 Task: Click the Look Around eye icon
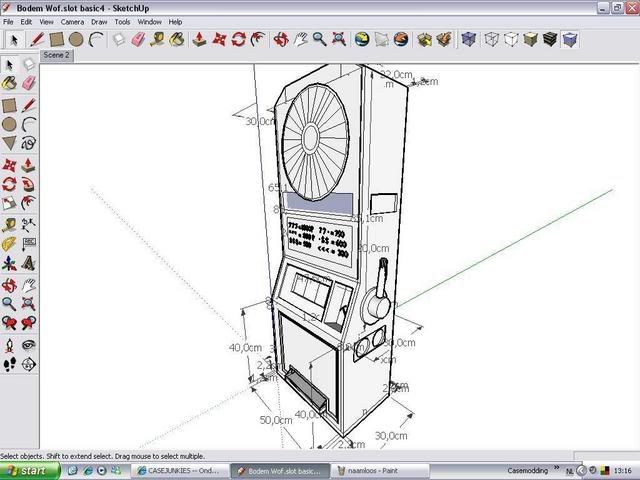point(29,344)
